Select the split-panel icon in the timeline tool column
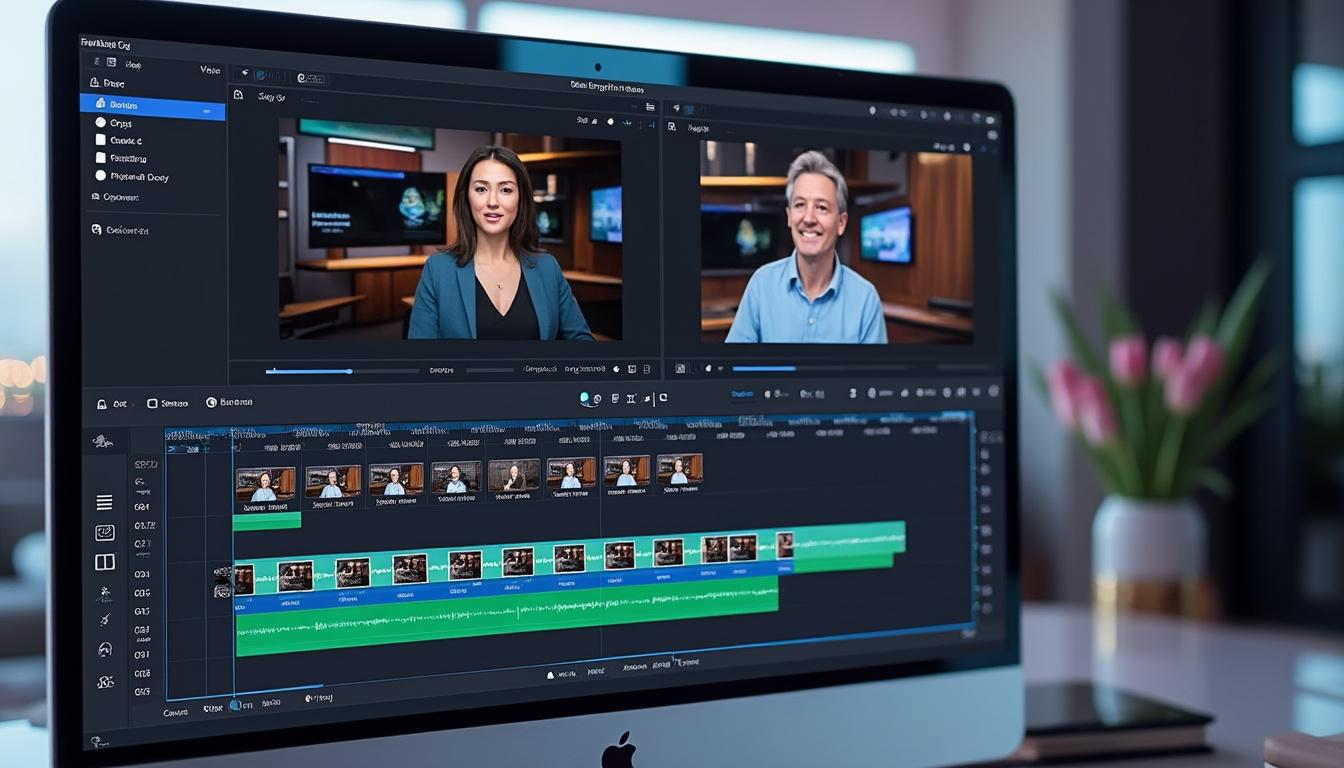 (x=104, y=562)
